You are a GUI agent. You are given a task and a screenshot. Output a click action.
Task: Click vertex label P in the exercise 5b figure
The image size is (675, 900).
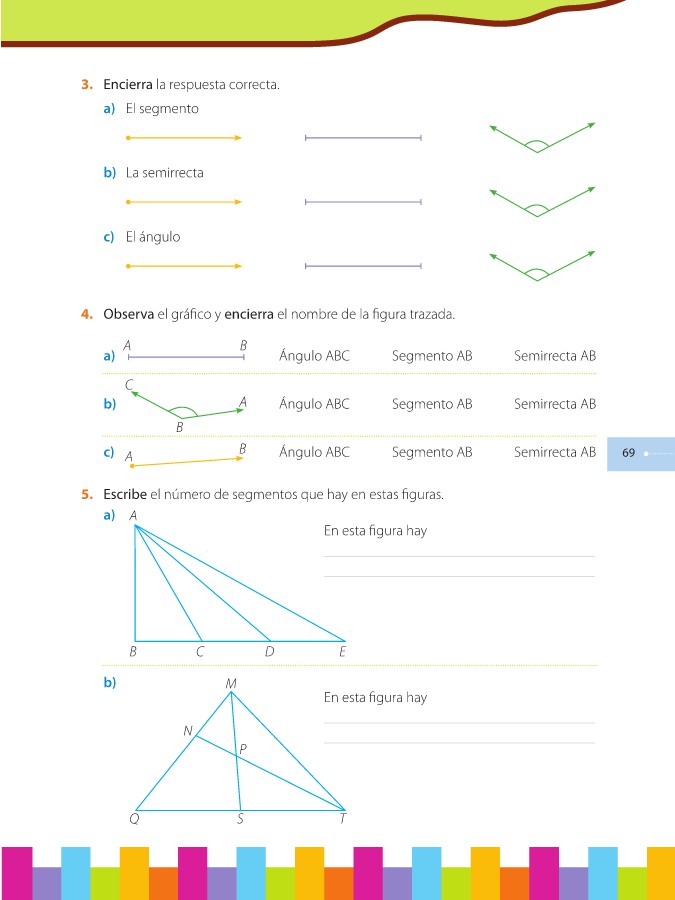coord(243,748)
